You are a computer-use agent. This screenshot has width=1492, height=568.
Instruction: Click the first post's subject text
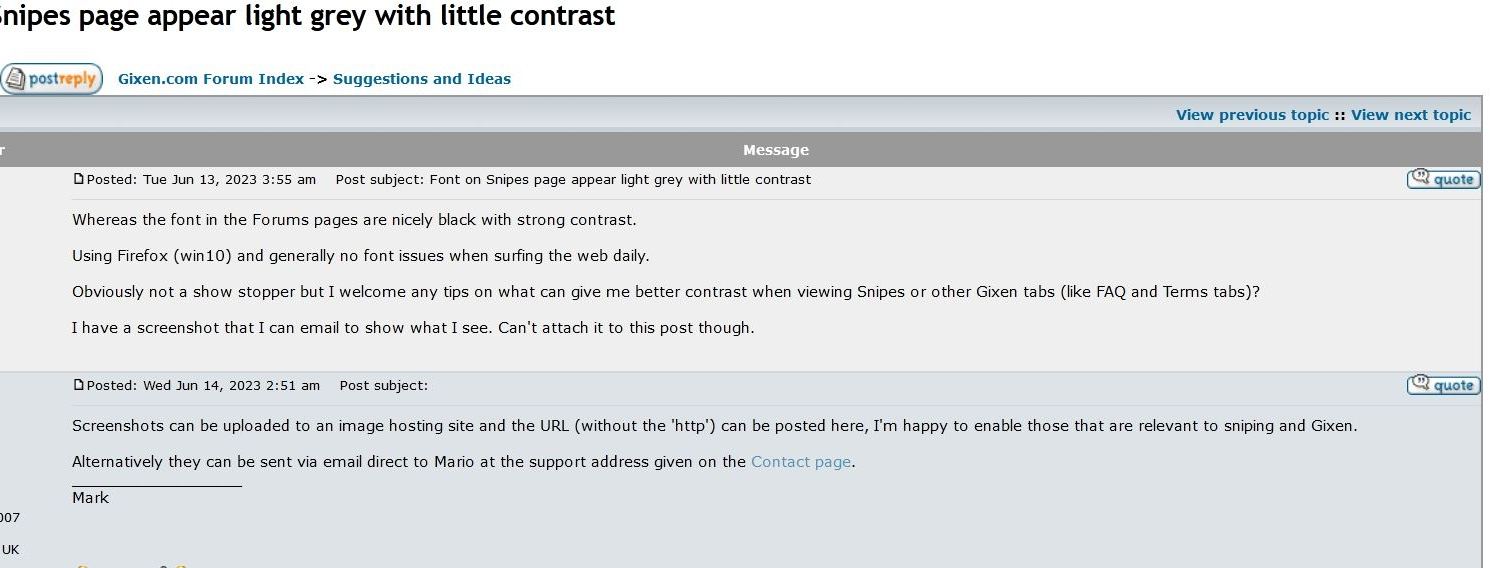(x=620, y=180)
